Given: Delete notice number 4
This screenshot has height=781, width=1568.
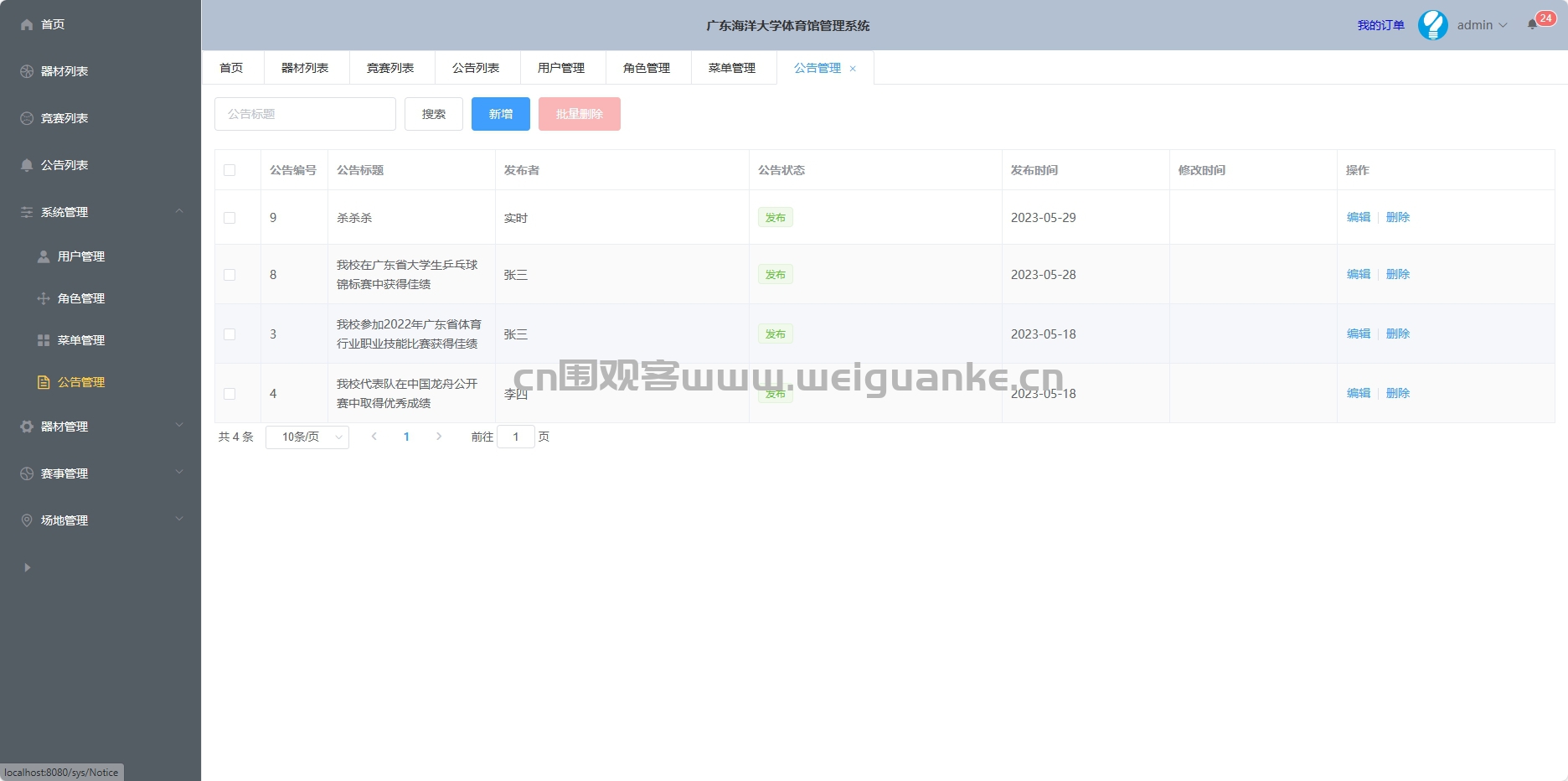Looking at the screenshot, I should (1398, 393).
